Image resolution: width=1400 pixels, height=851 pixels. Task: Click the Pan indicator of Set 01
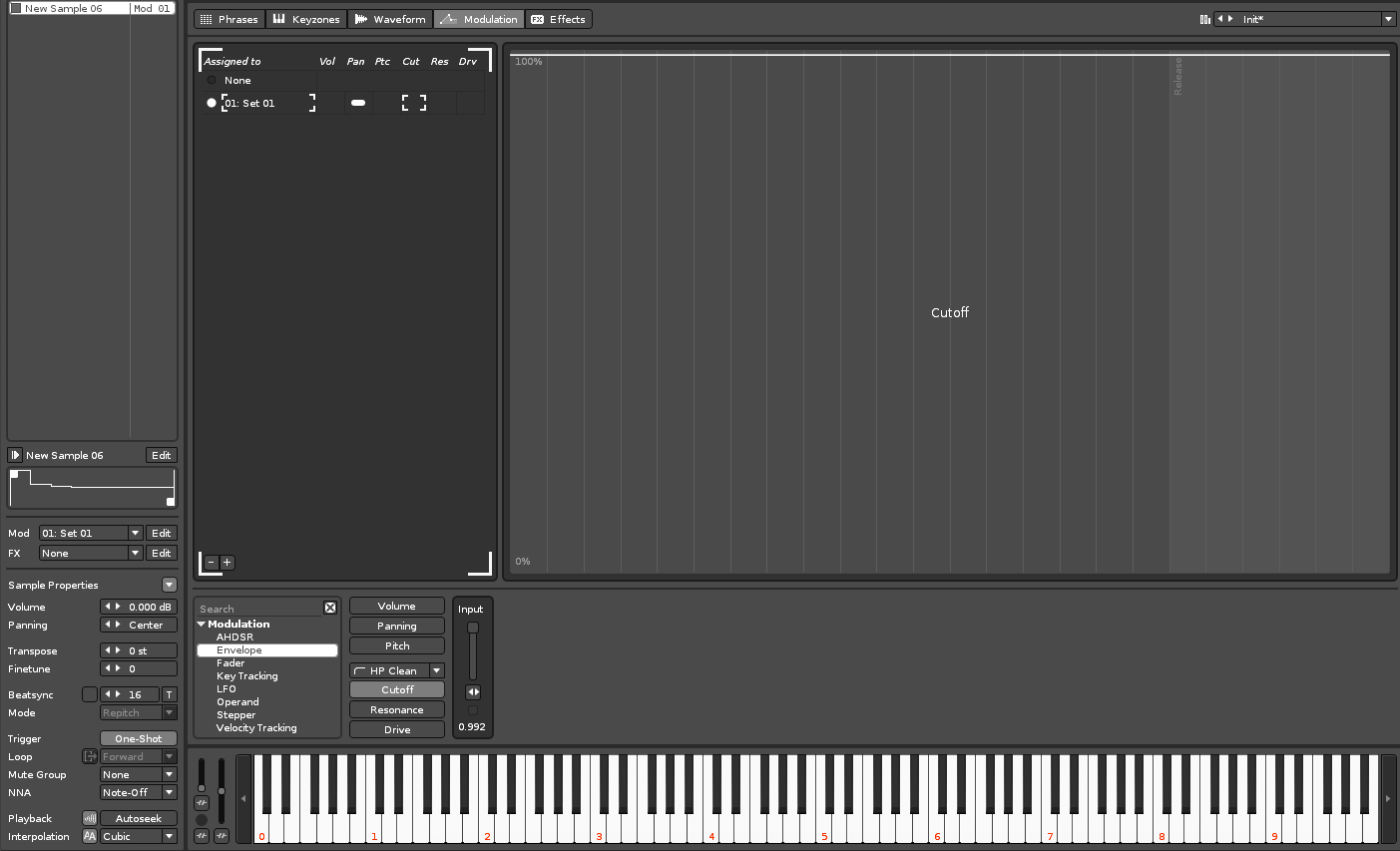(x=358, y=103)
